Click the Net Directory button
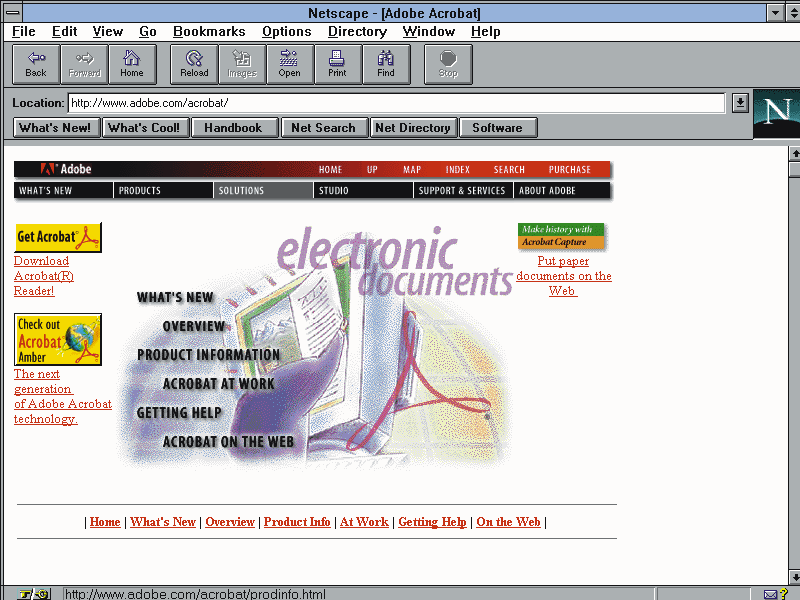 414,128
